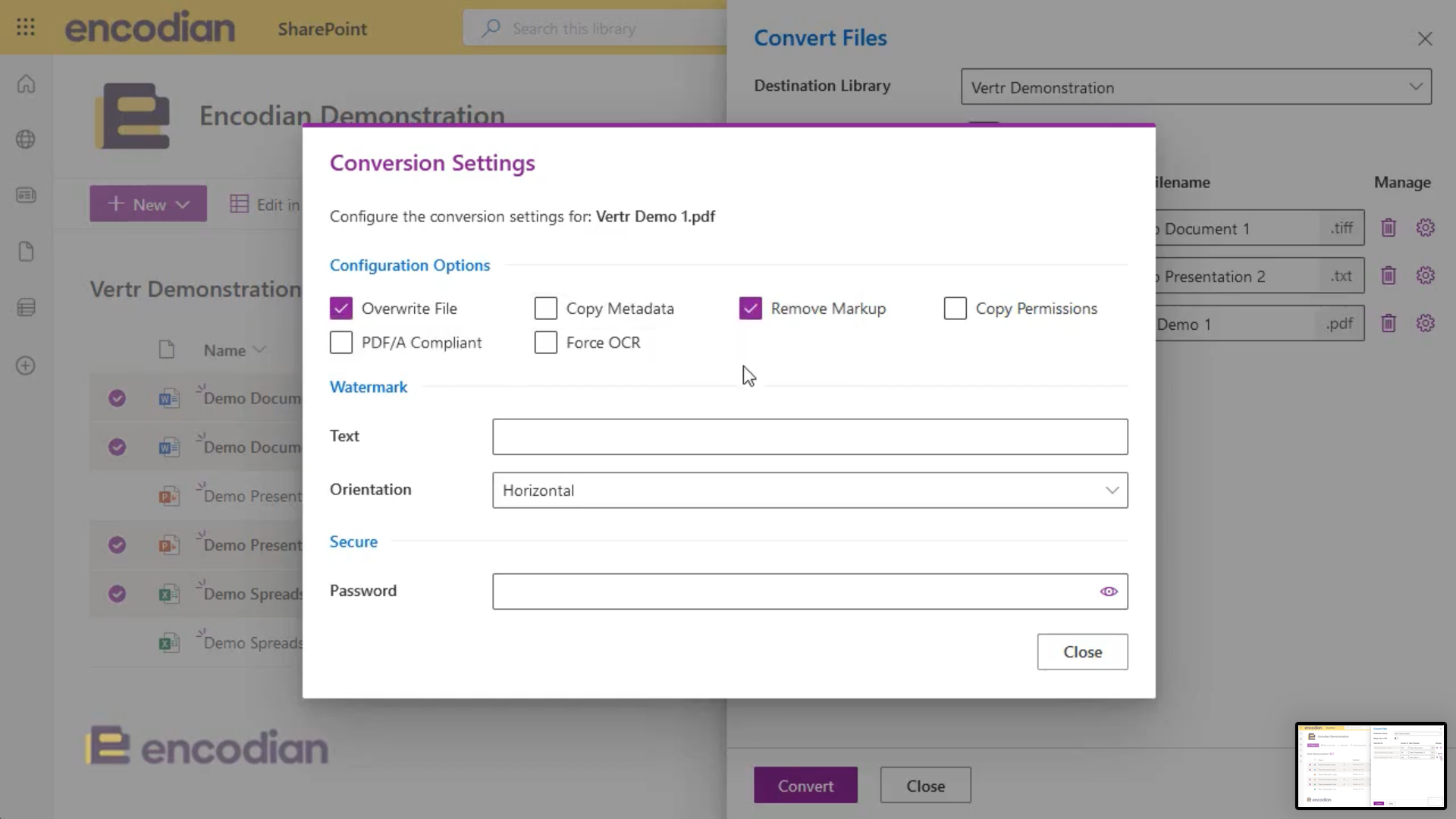Enable the Copy Metadata checkbox
The height and width of the screenshot is (819, 1456).
pos(546,308)
